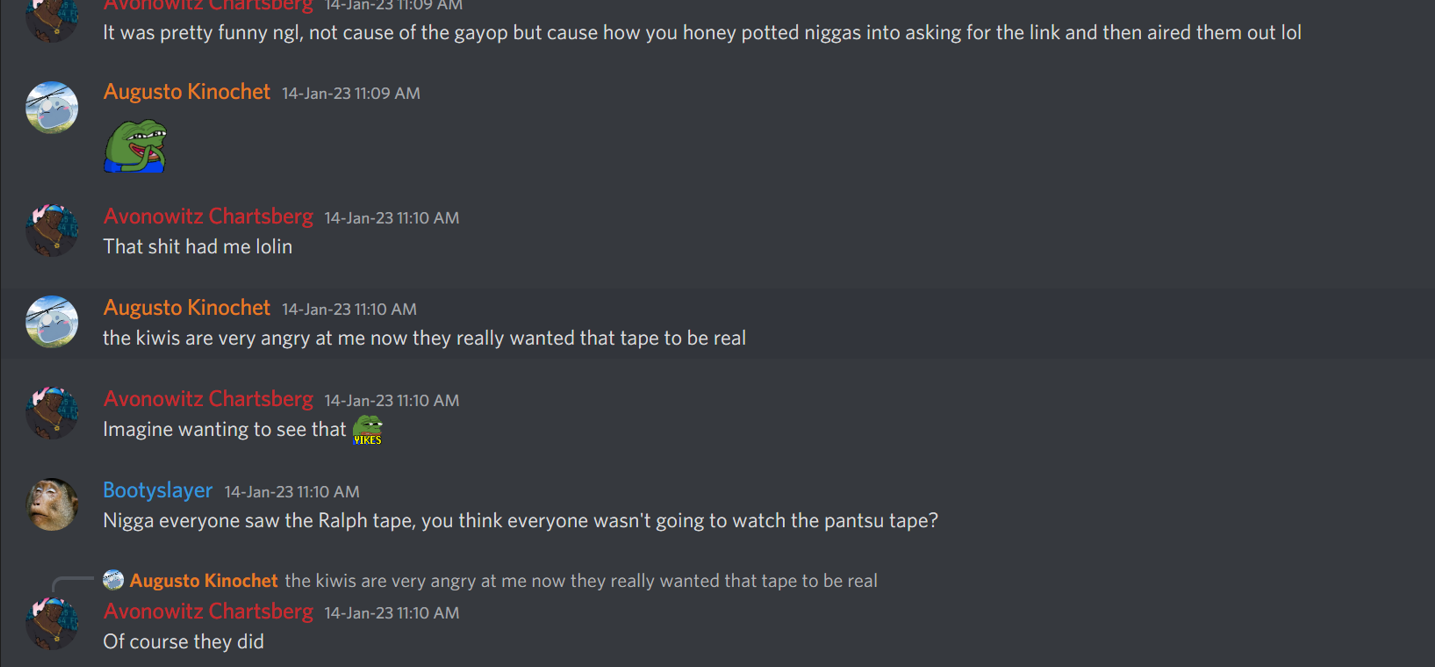
Task: Click Avonowitz Chartsberg's avatar beside 'Of course they did'
Action: coord(52,625)
